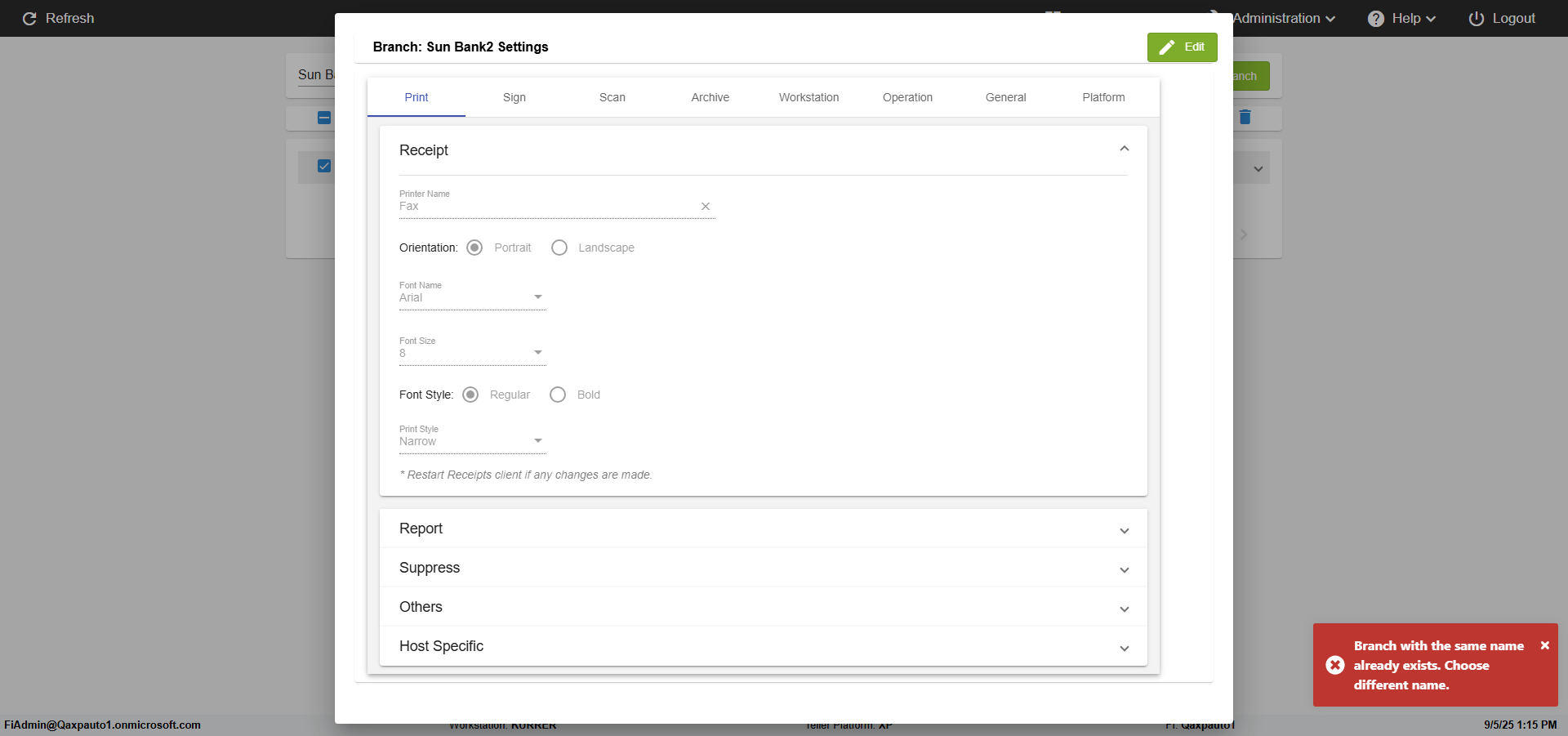
Task: Switch to the Archive tab
Action: pyautogui.click(x=710, y=97)
